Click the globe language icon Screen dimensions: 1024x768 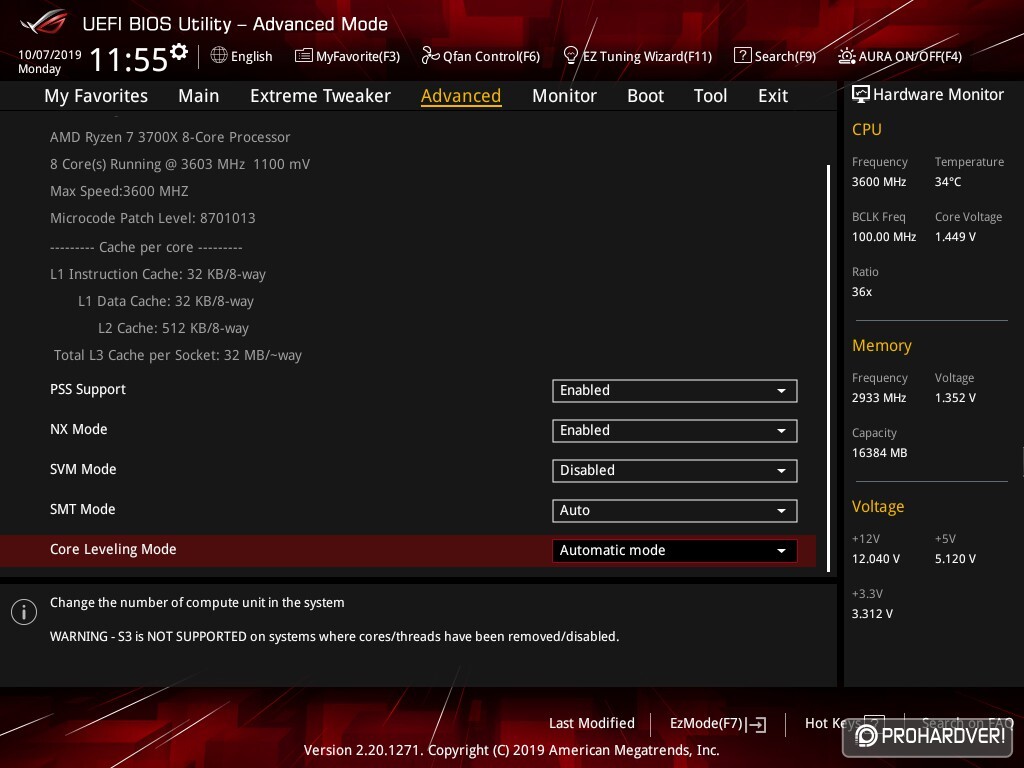tap(219, 56)
